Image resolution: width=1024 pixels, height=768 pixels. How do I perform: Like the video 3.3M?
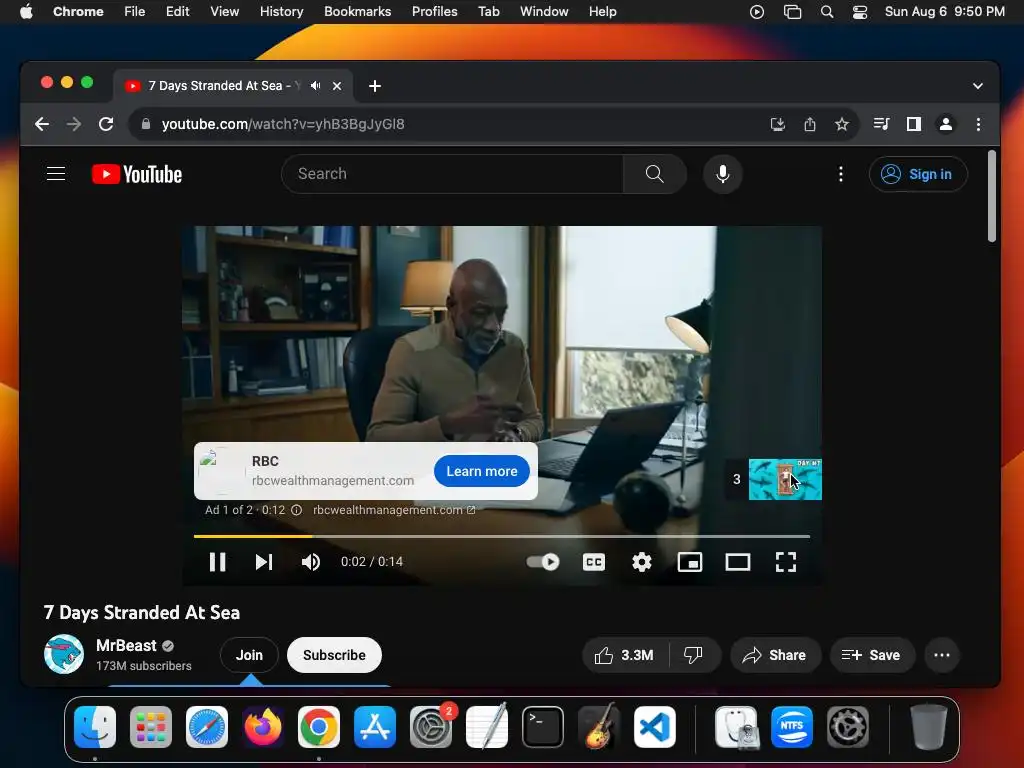[x=625, y=655]
